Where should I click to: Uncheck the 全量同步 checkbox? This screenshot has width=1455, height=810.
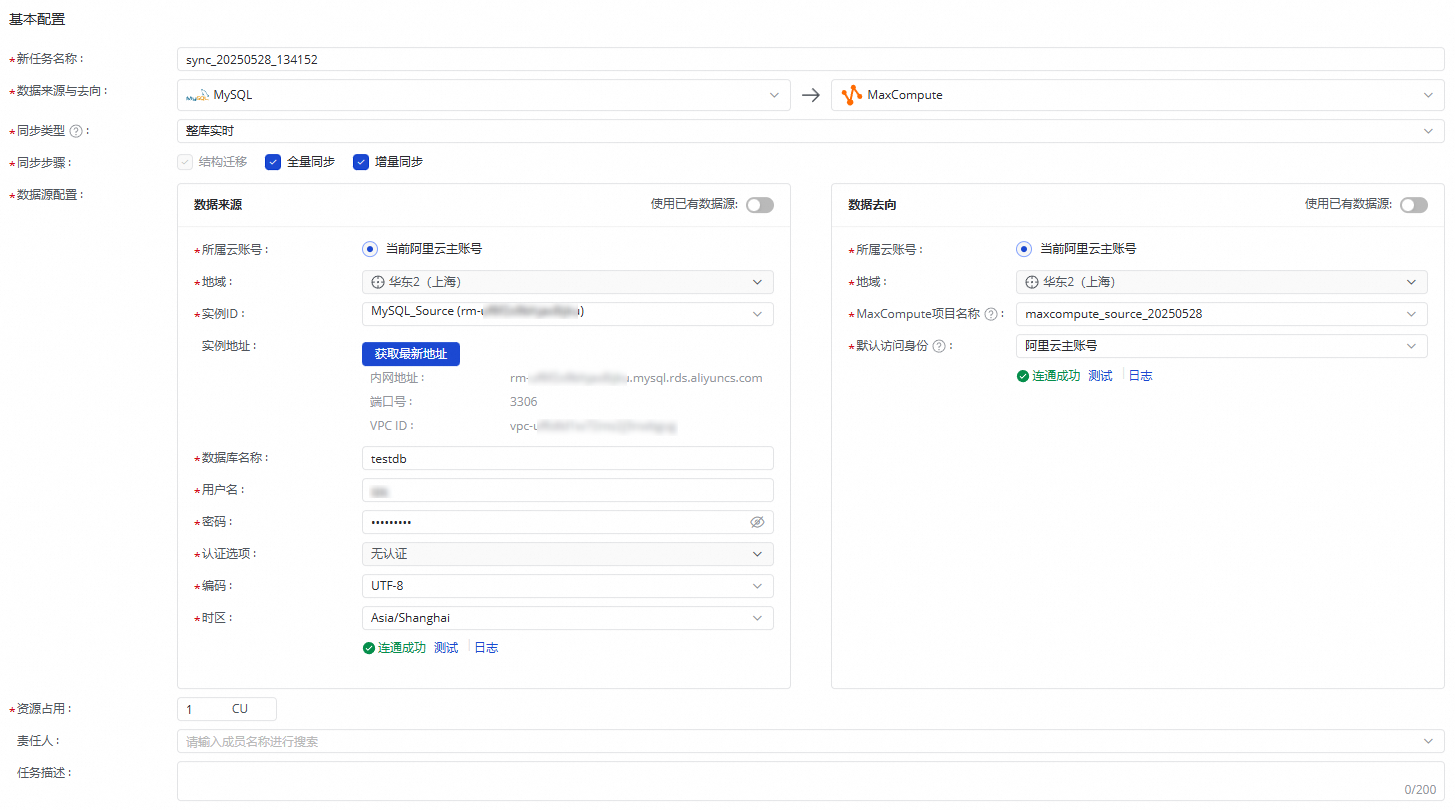tap(273, 162)
